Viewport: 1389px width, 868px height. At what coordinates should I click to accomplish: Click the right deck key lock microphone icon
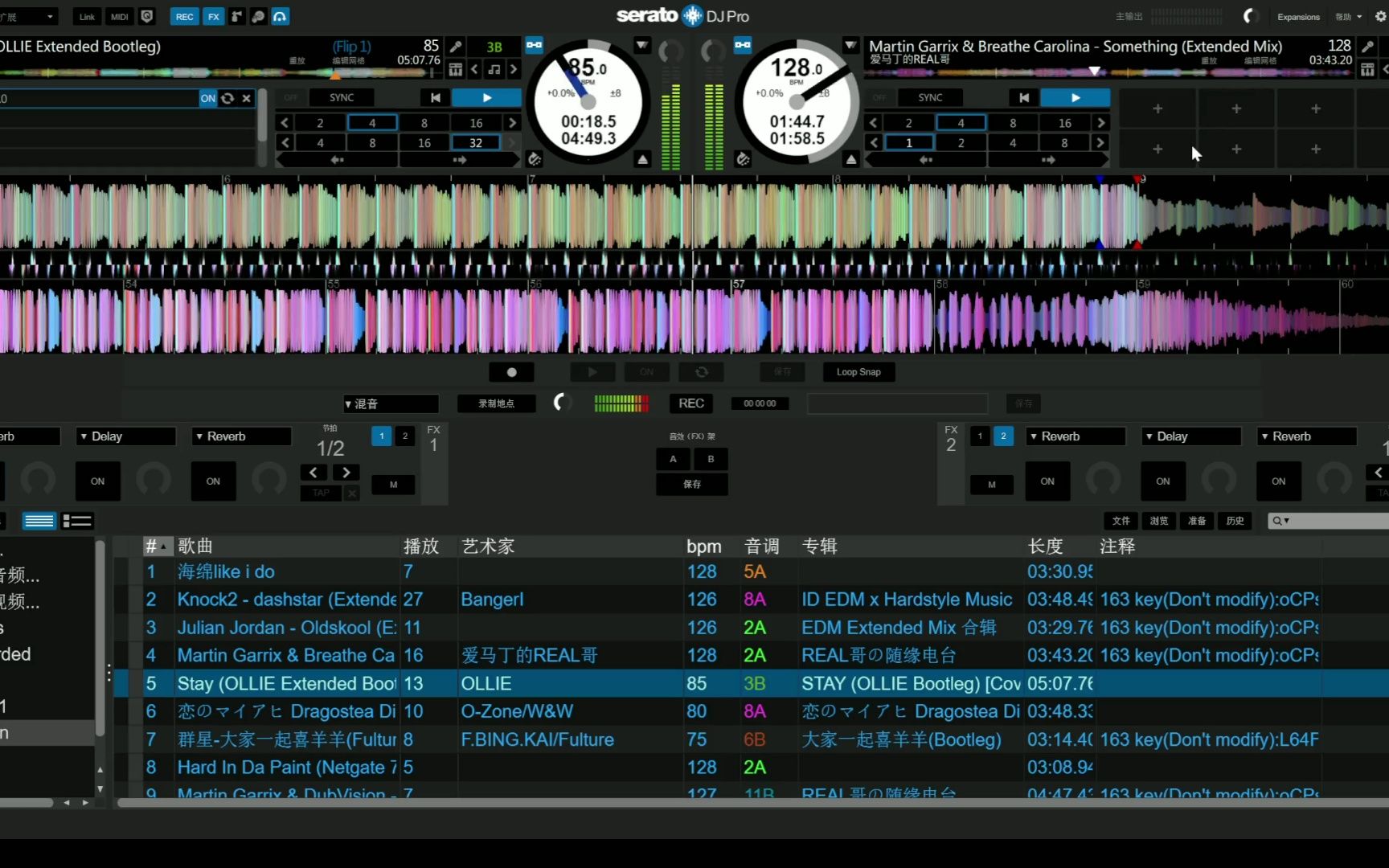point(1367,47)
